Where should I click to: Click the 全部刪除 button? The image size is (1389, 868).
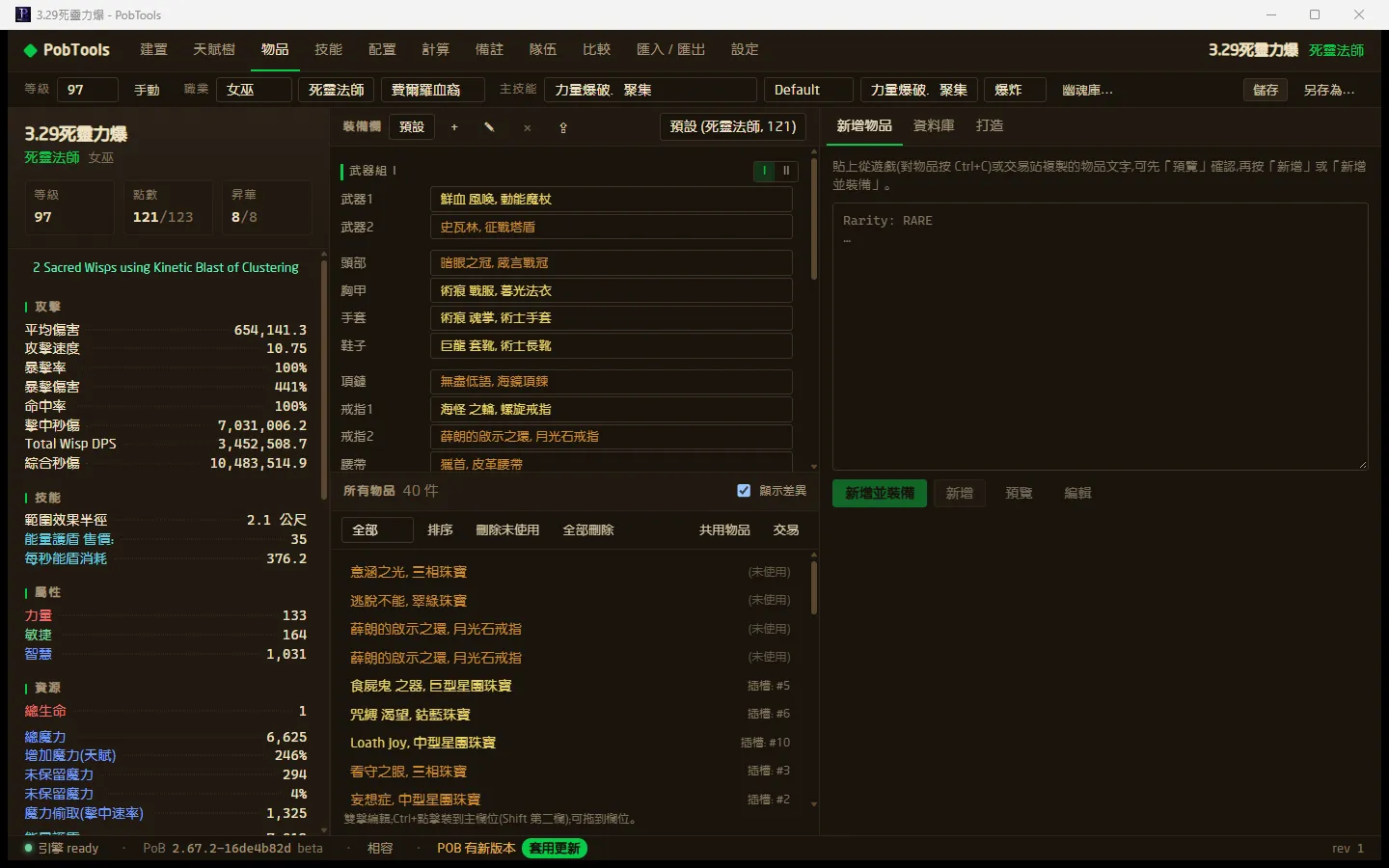[588, 530]
